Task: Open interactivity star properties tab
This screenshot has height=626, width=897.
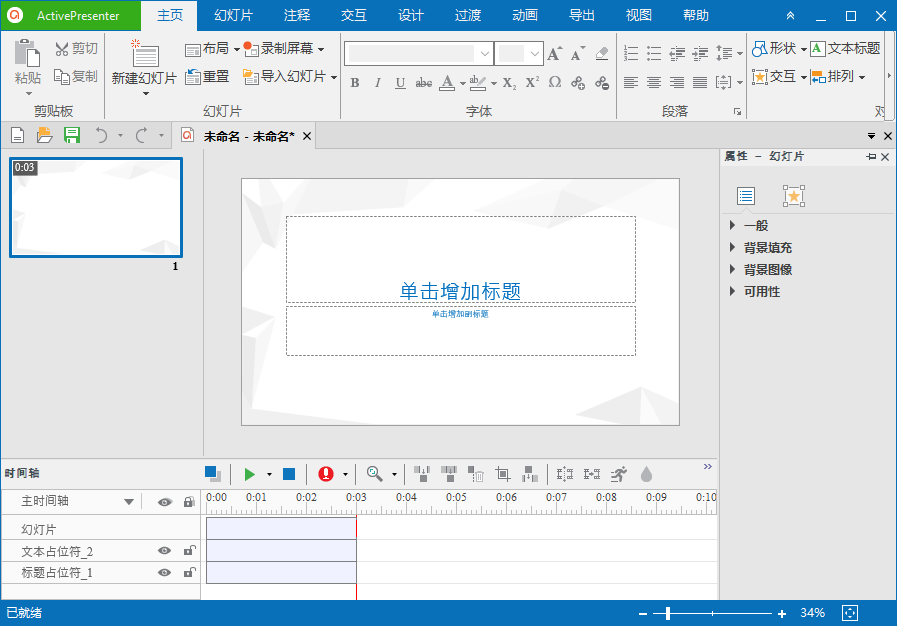Action: (794, 196)
